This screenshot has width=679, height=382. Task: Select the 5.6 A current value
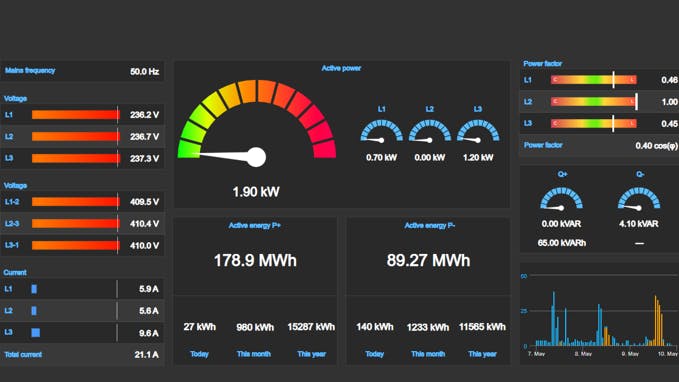point(149,311)
